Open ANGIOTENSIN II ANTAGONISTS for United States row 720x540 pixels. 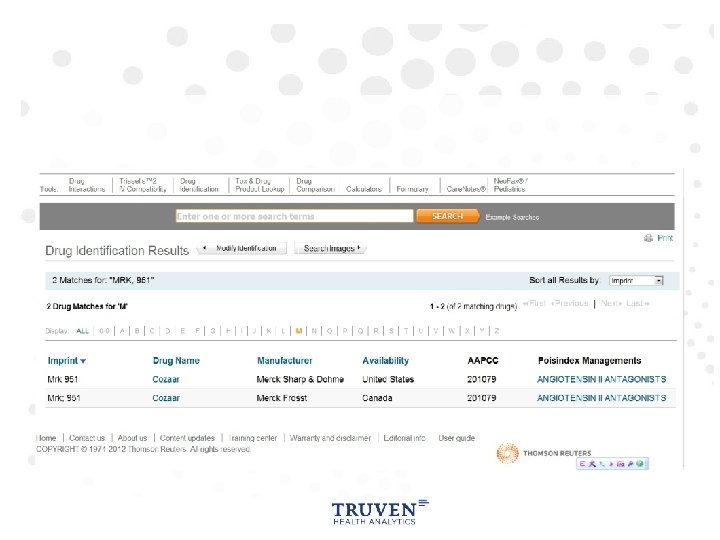pyautogui.click(x=602, y=379)
